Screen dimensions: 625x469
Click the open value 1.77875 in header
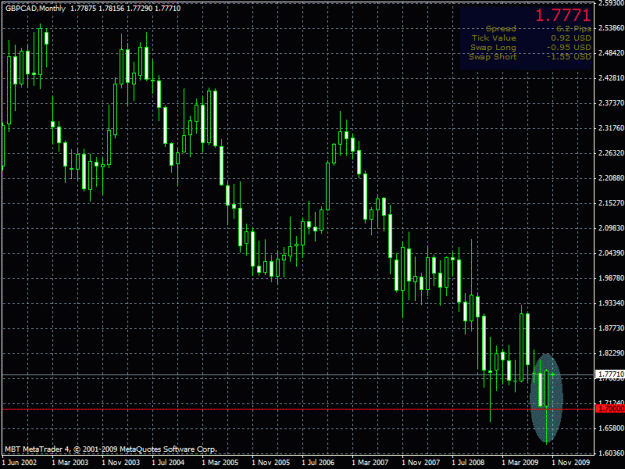83,8
